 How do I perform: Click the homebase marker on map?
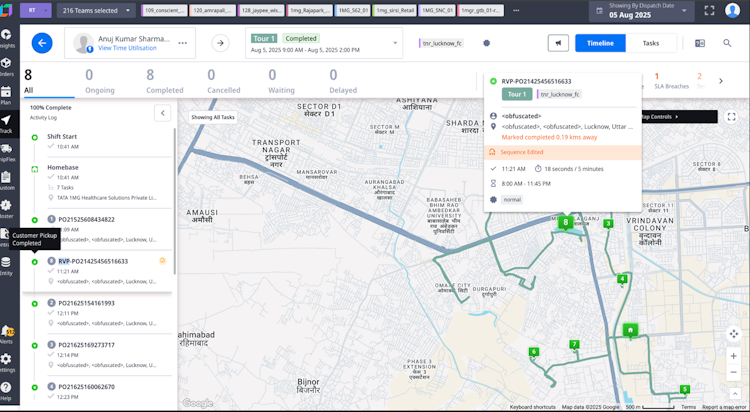coord(630,330)
